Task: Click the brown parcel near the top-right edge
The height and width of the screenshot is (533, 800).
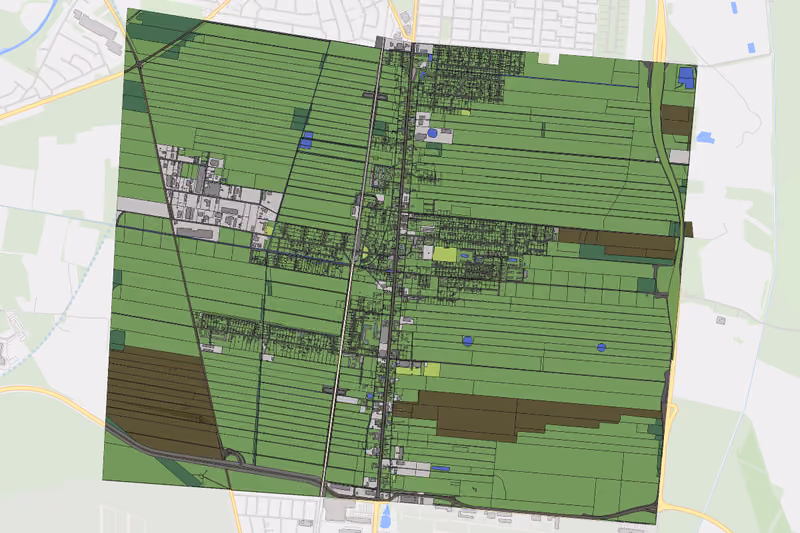Action: click(x=677, y=120)
